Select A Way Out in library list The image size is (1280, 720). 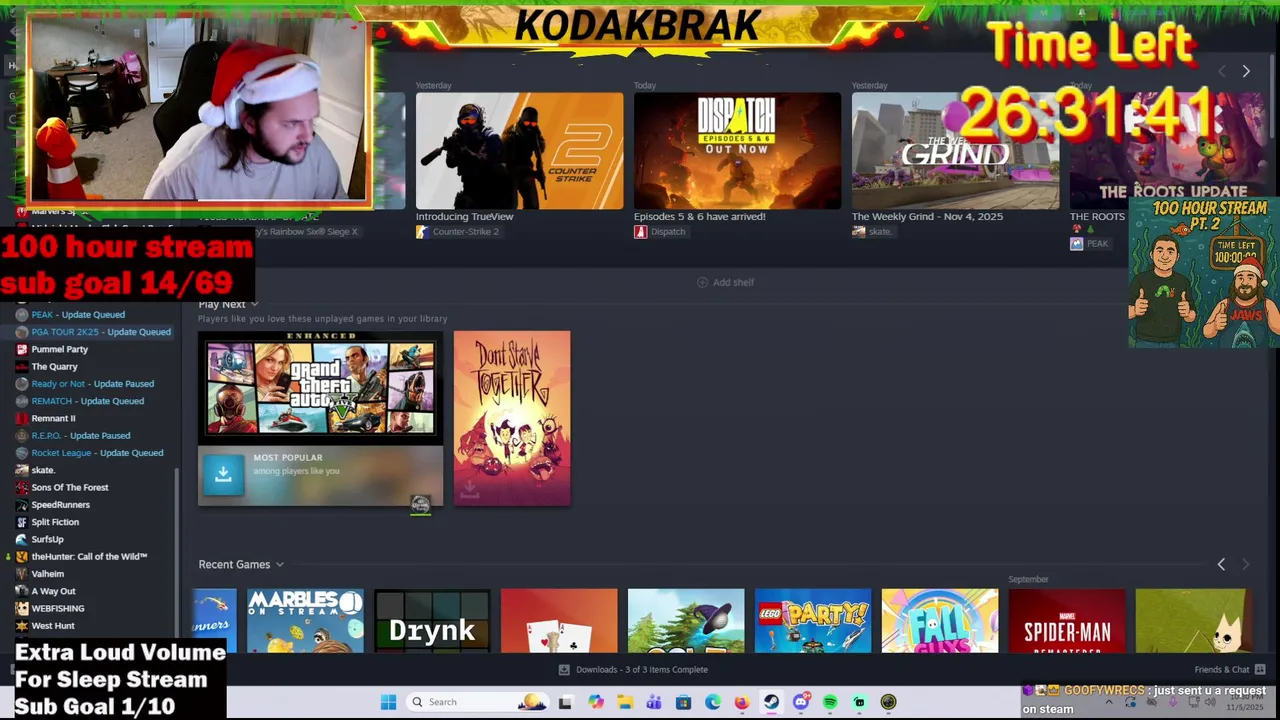pos(53,591)
